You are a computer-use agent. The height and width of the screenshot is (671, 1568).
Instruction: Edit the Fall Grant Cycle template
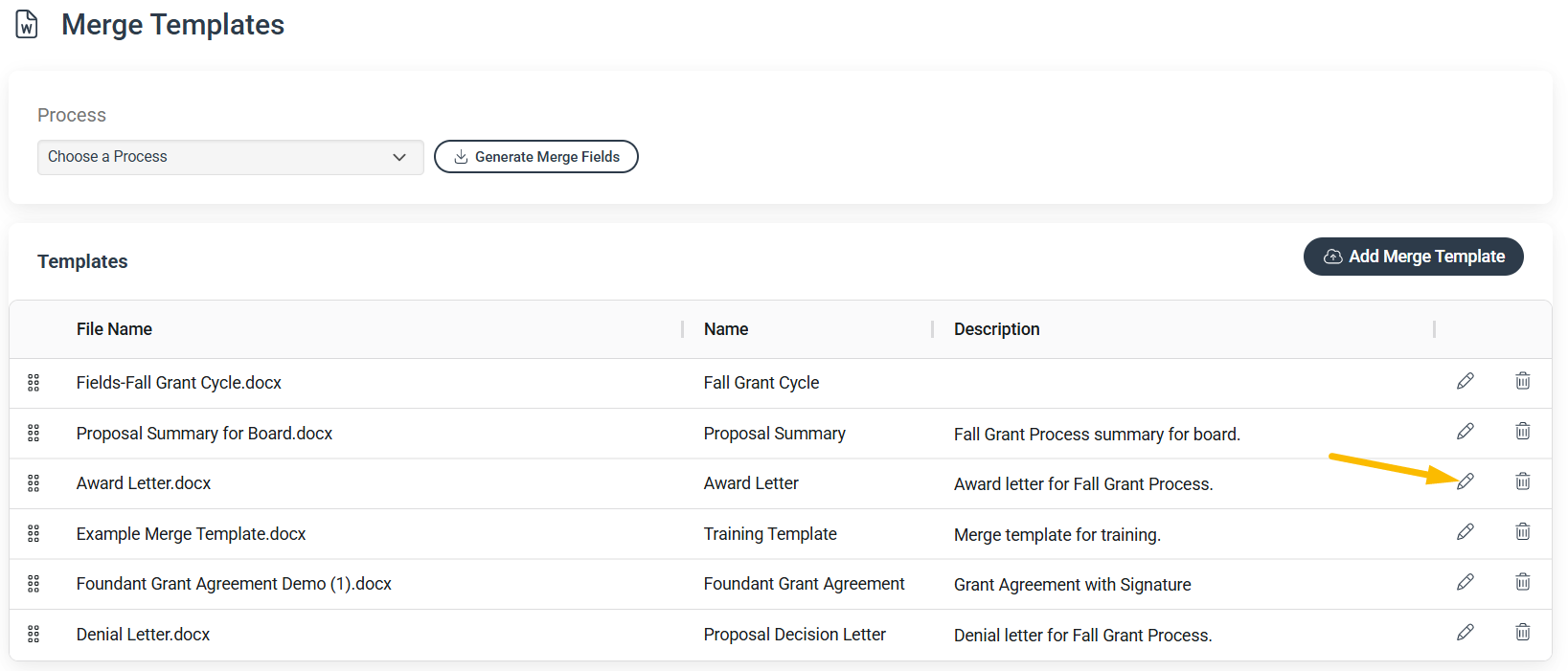(x=1466, y=381)
